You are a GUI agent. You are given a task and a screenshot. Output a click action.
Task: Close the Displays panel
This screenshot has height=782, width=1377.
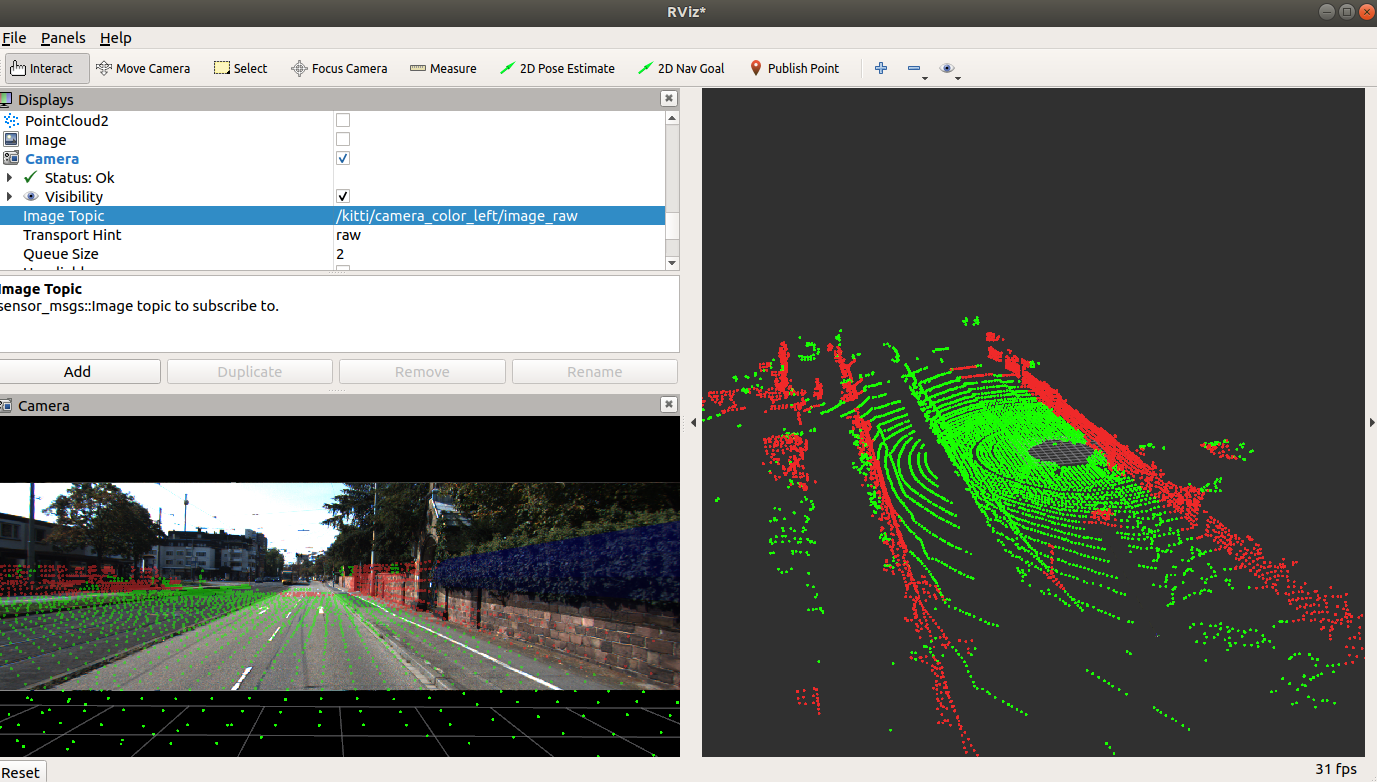point(669,98)
